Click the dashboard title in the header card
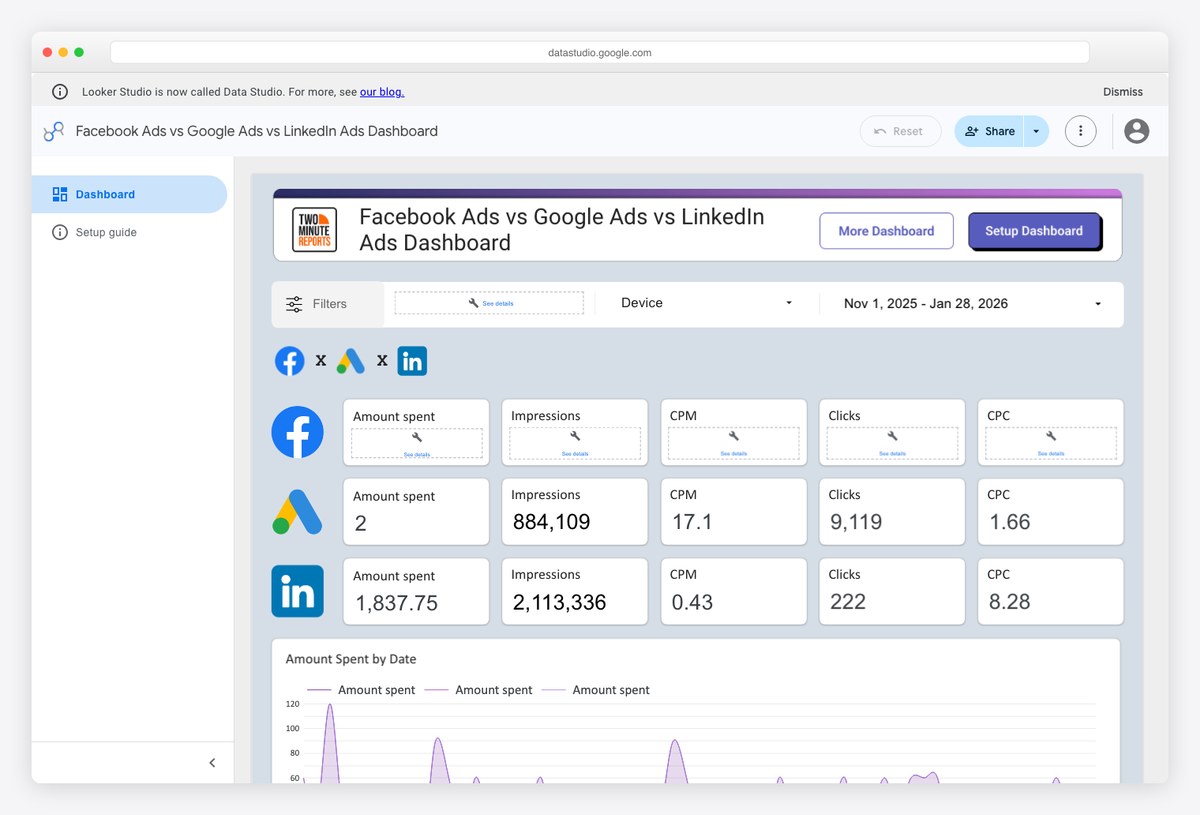 pyautogui.click(x=562, y=230)
